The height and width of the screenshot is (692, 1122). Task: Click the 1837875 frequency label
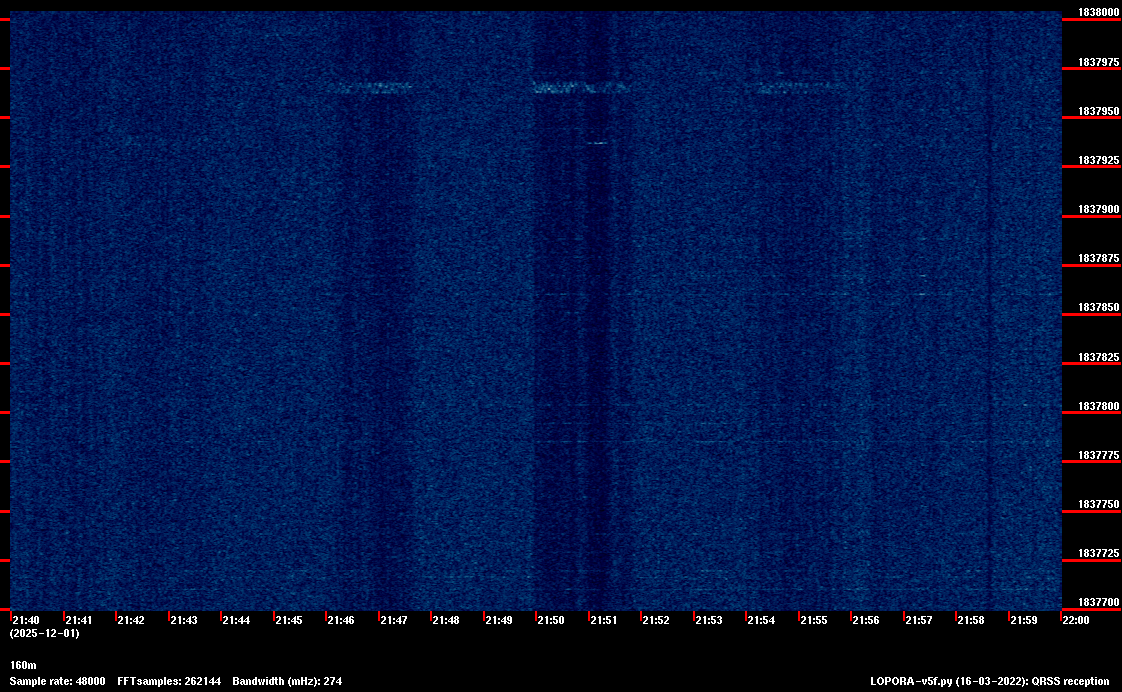coord(1099,258)
